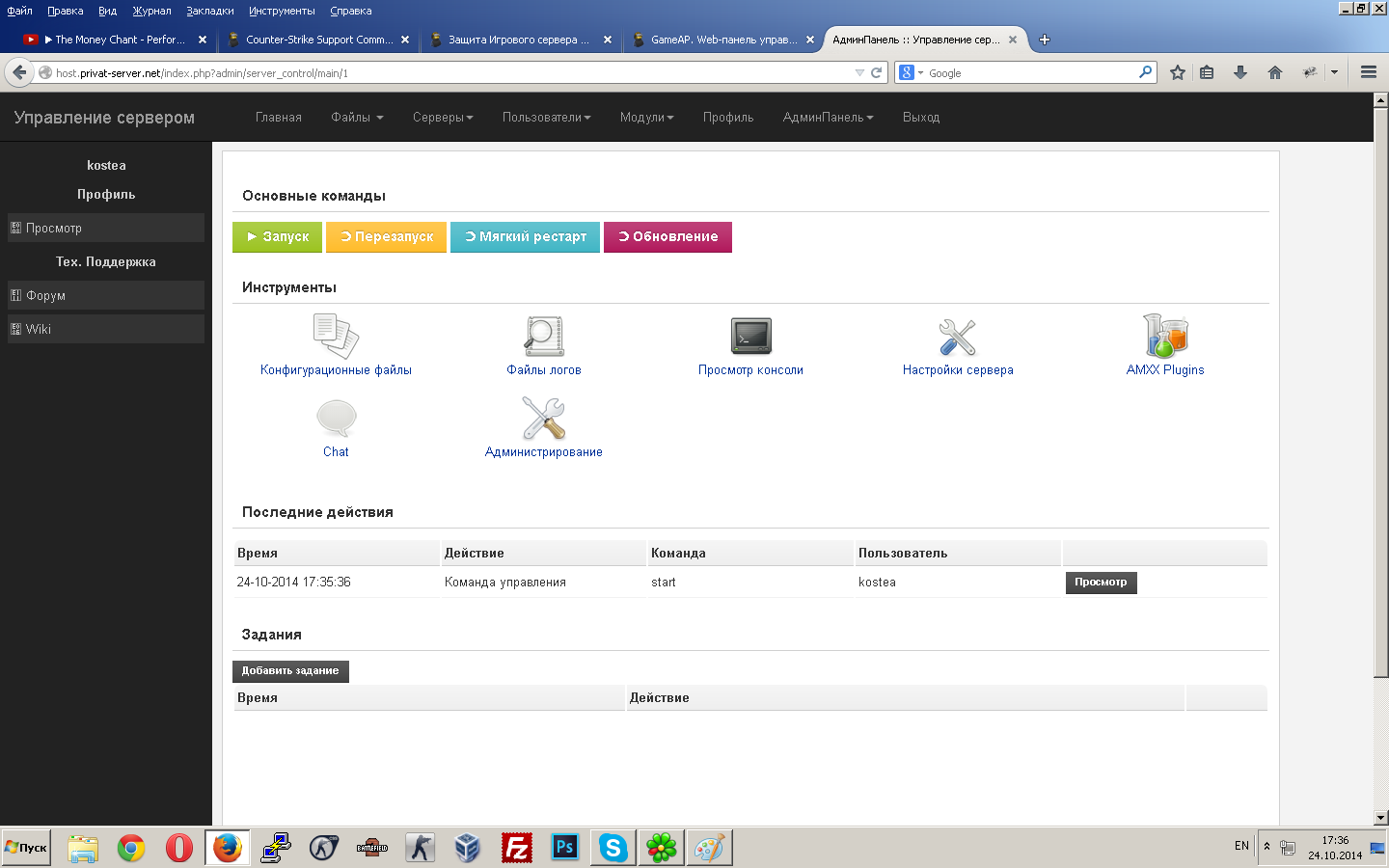Open VirtualBox cube icon in the taskbar
This screenshot has height=868, width=1389.
tap(468, 848)
